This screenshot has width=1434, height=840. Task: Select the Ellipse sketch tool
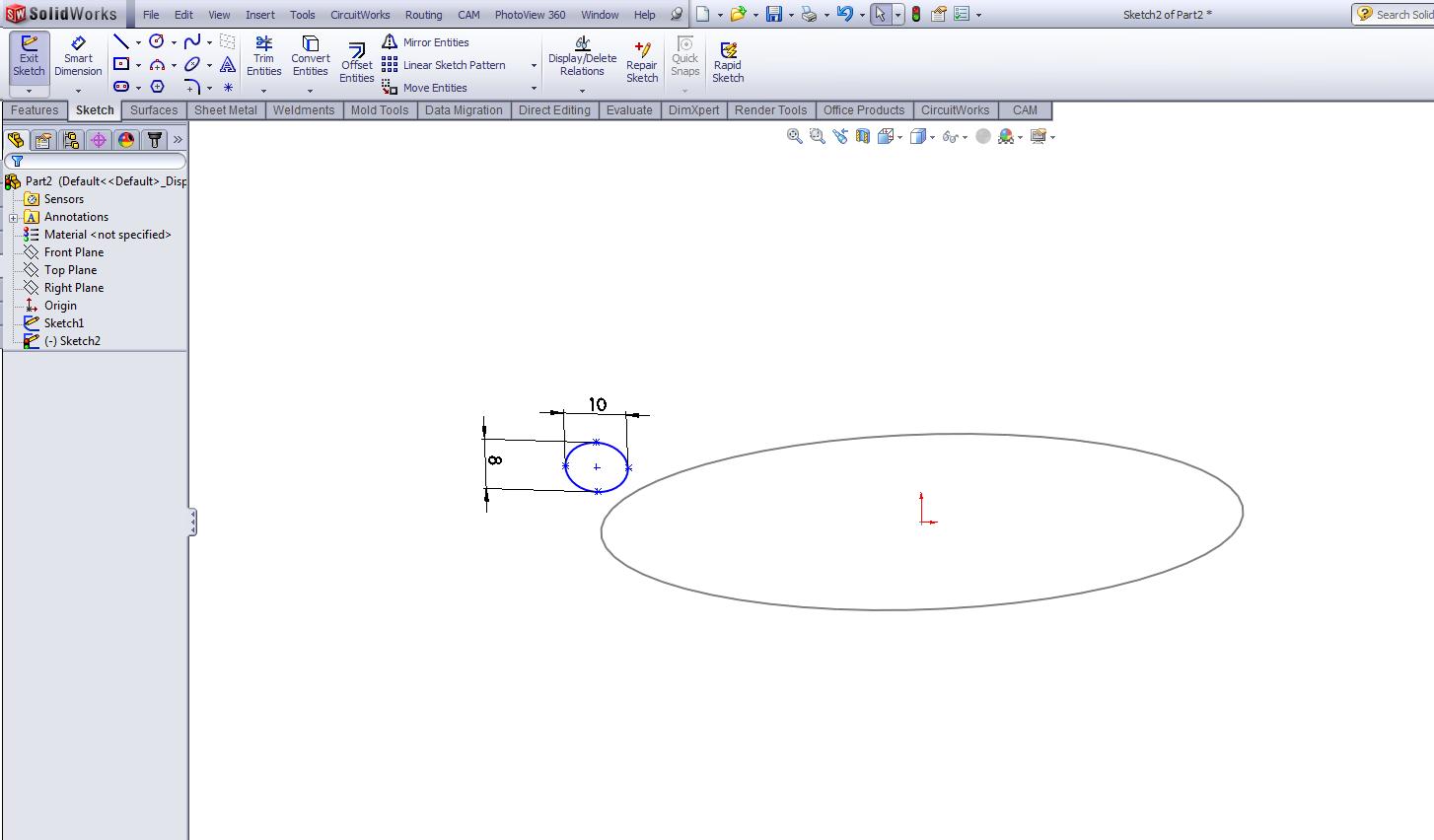pos(192,64)
